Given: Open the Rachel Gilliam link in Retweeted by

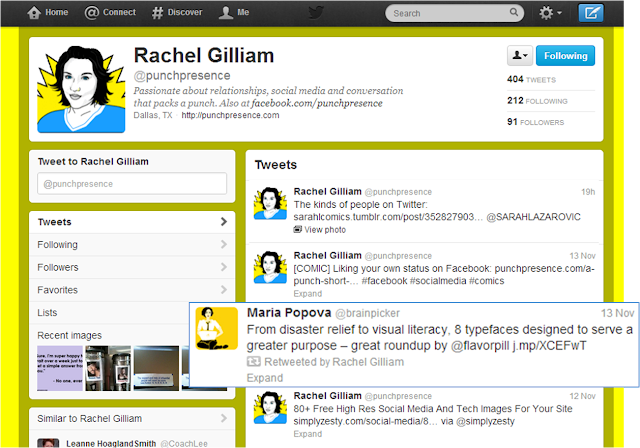Looking at the screenshot, I should tap(368, 362).
